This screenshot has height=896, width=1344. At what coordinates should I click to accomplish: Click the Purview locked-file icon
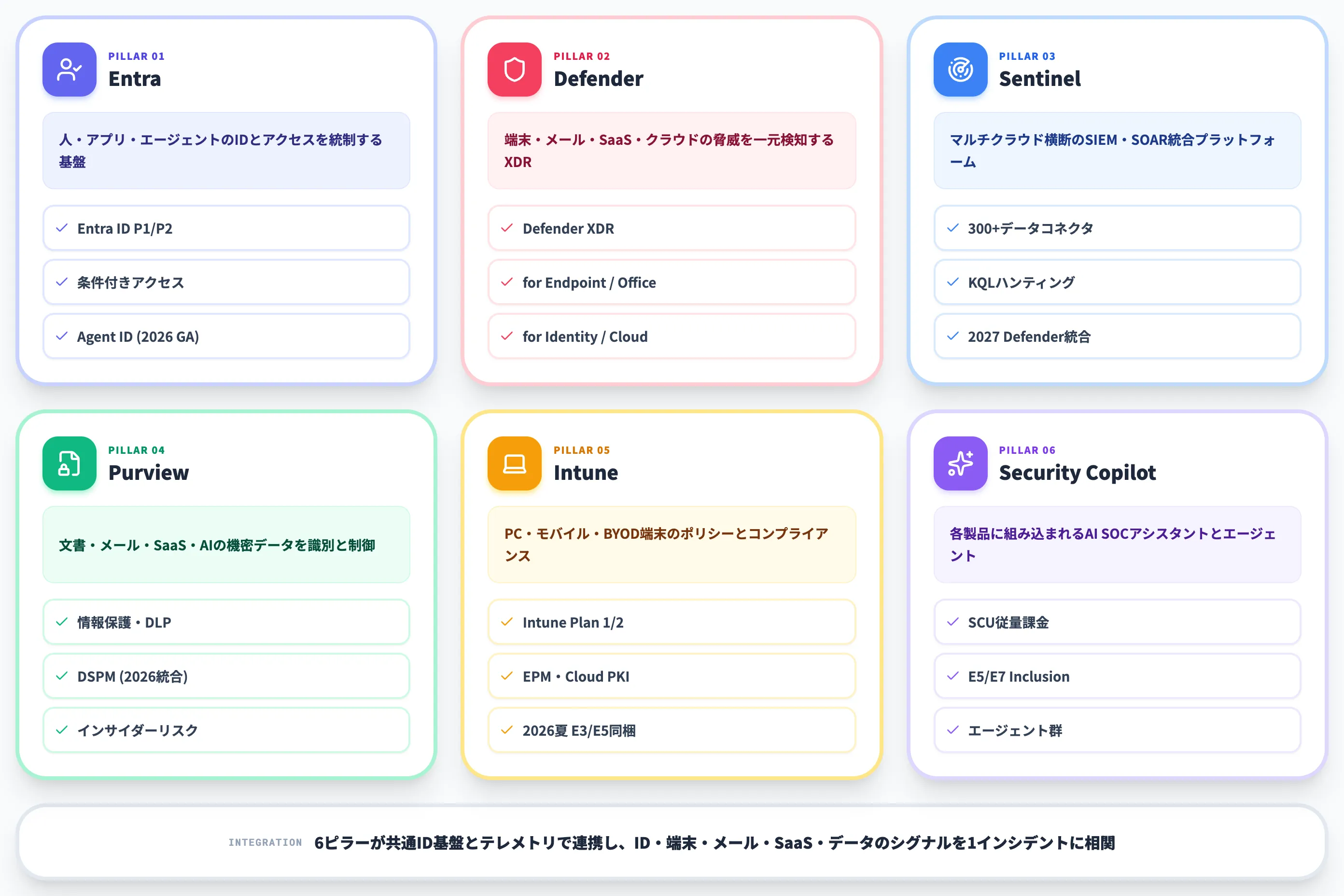(69, 463)
